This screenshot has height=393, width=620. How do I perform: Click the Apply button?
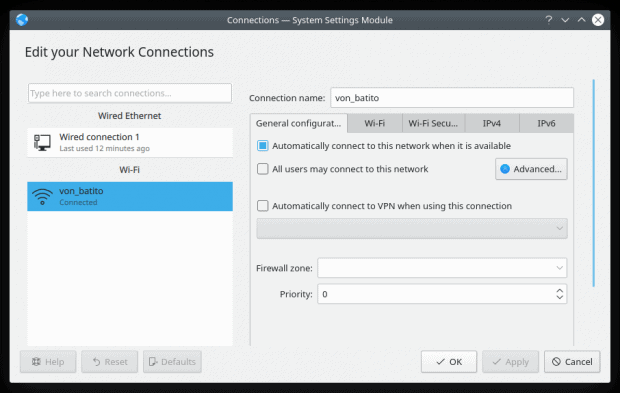[510, 362]
